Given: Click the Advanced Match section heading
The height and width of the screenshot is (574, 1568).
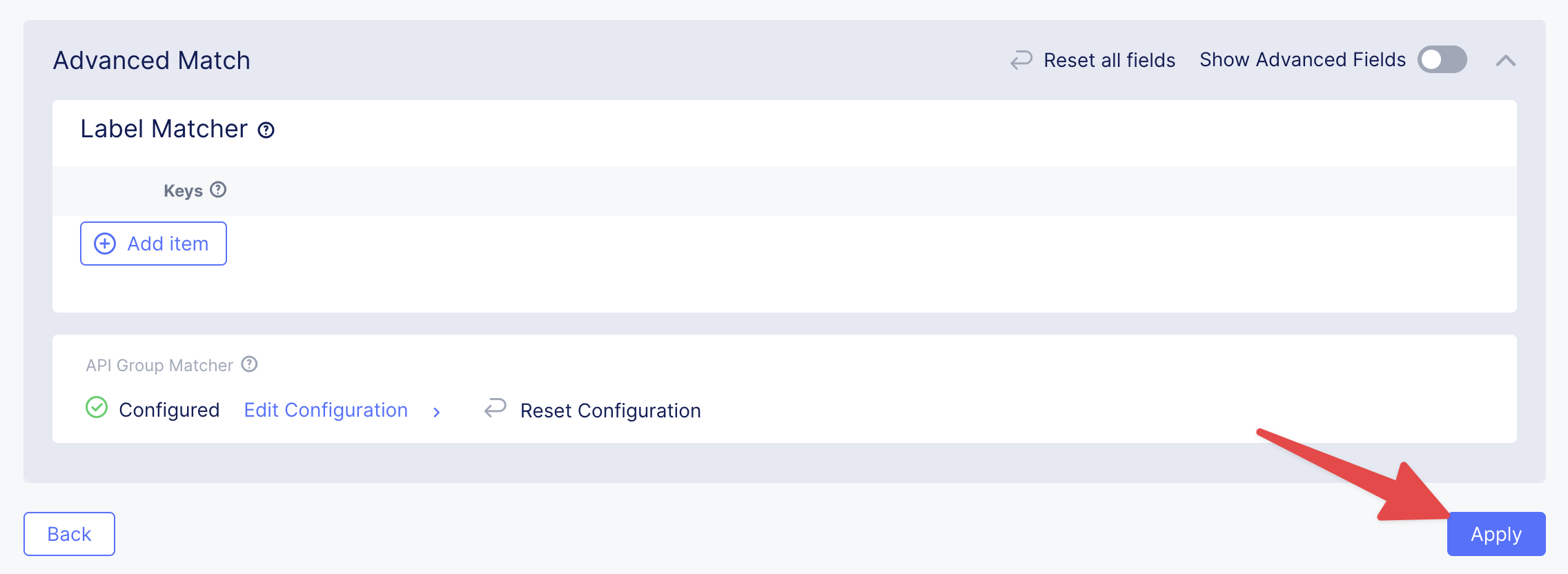Looking at the screenshot, I should coord(152,61).
